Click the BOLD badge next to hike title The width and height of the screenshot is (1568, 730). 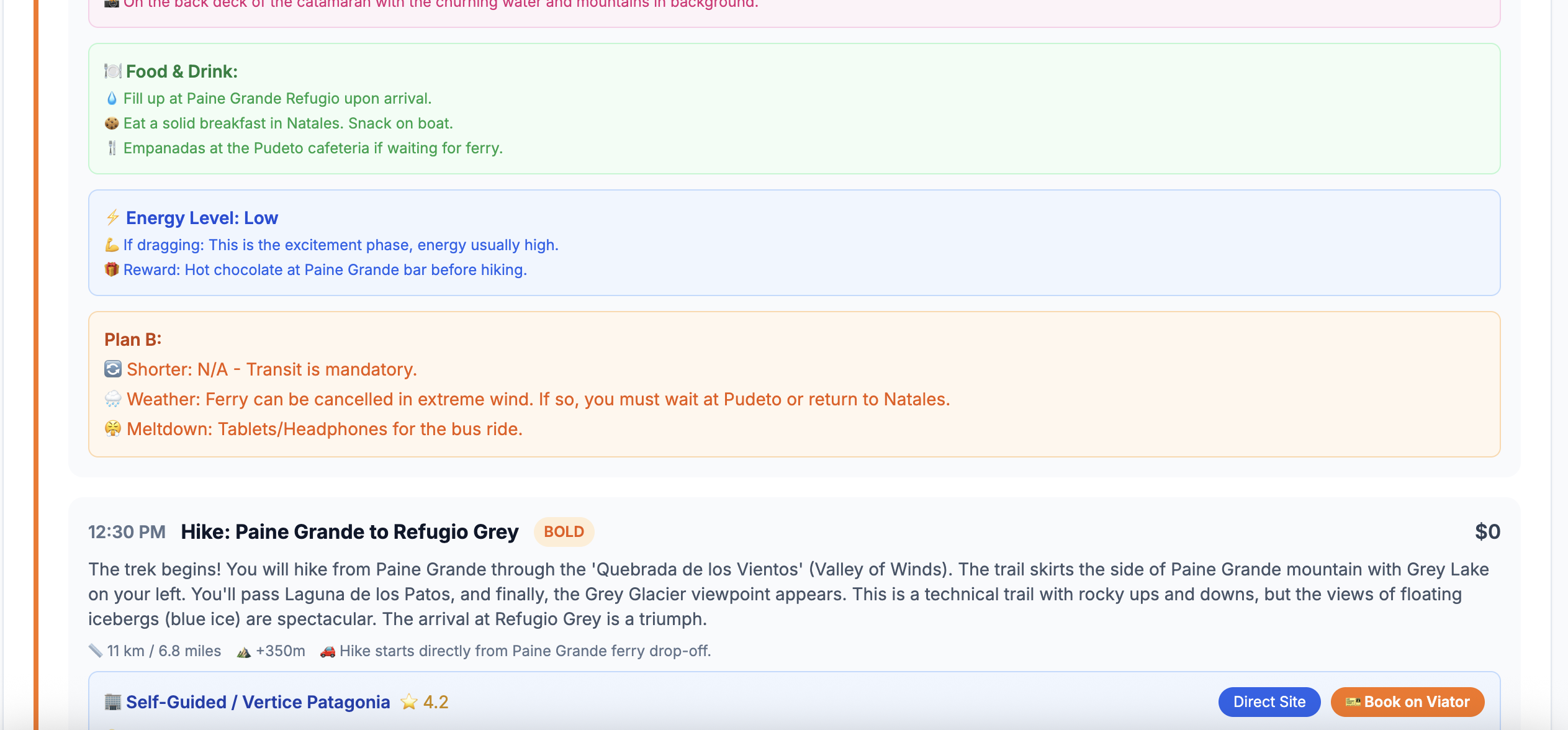click(564, 532)
